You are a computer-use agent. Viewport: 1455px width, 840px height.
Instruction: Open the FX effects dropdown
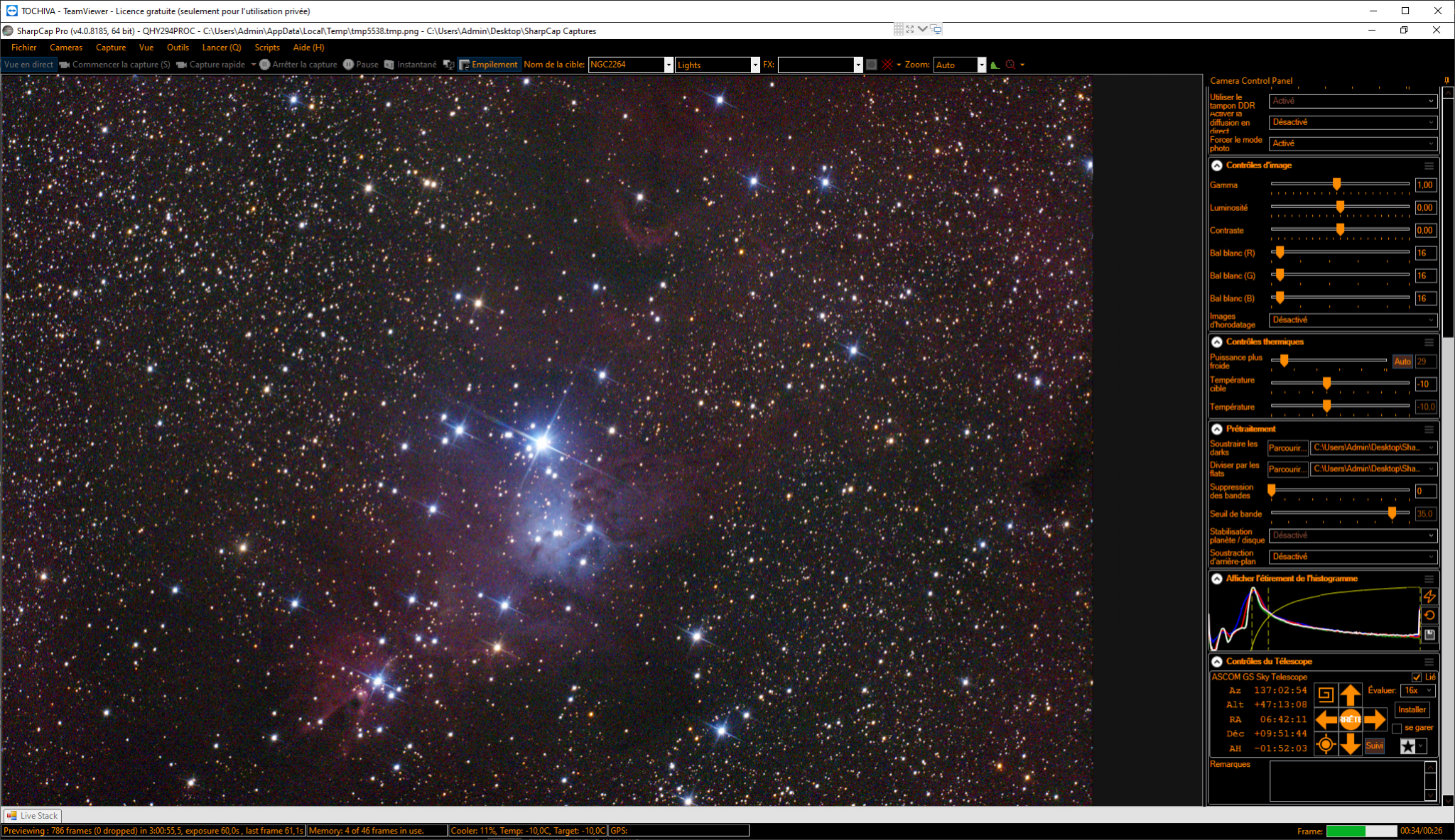pos(858,65)
